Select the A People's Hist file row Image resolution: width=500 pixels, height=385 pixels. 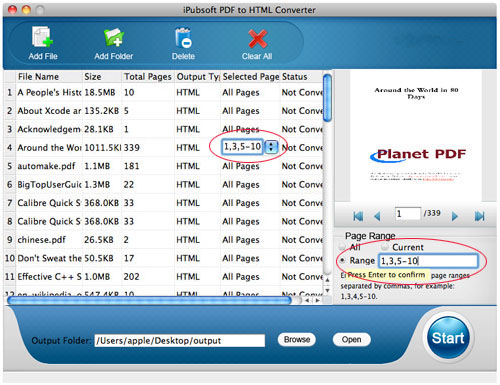click(163, 92)
